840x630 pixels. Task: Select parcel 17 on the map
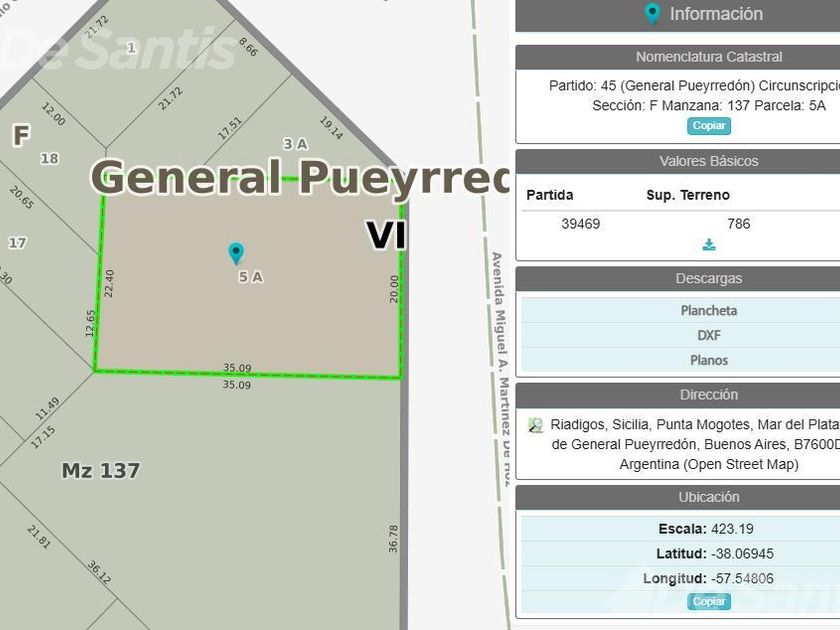click(17, 243)
